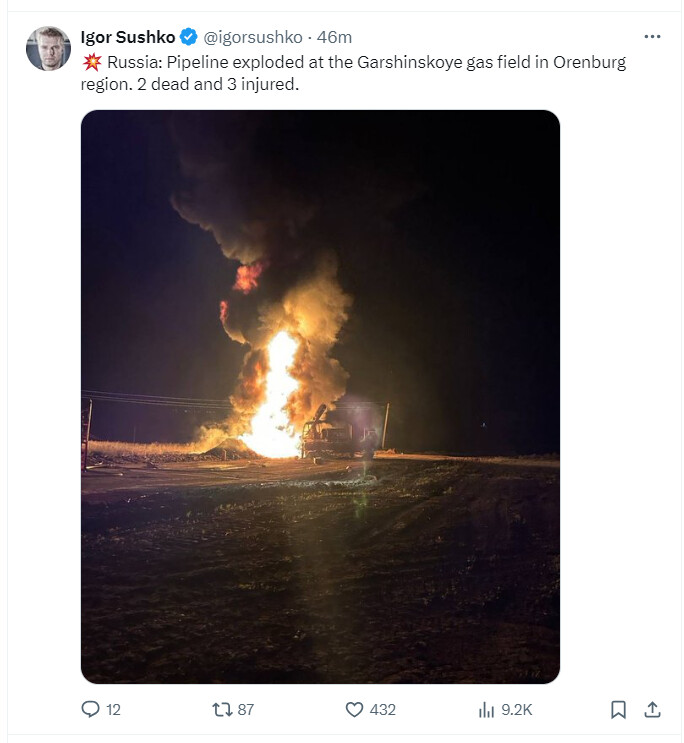Screen dimensions: 684x743
Task: Repost the tweet using the retweet arrows icon
Action: pos(222,709)
